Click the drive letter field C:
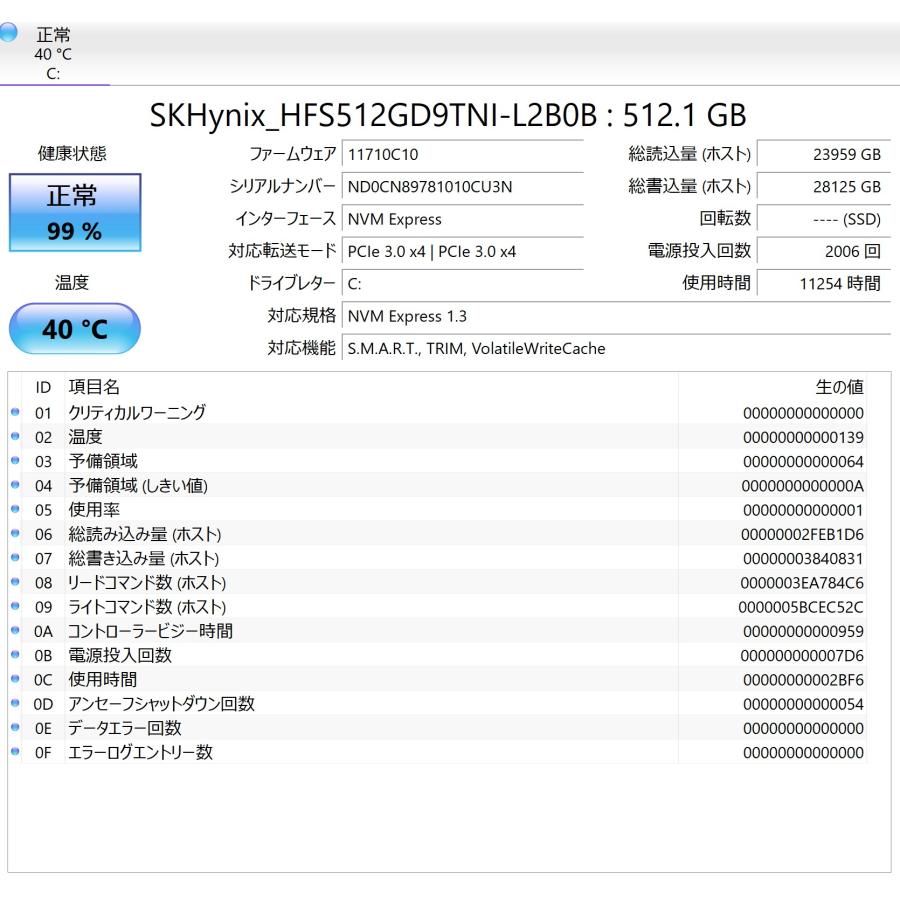 pos(463,284)
